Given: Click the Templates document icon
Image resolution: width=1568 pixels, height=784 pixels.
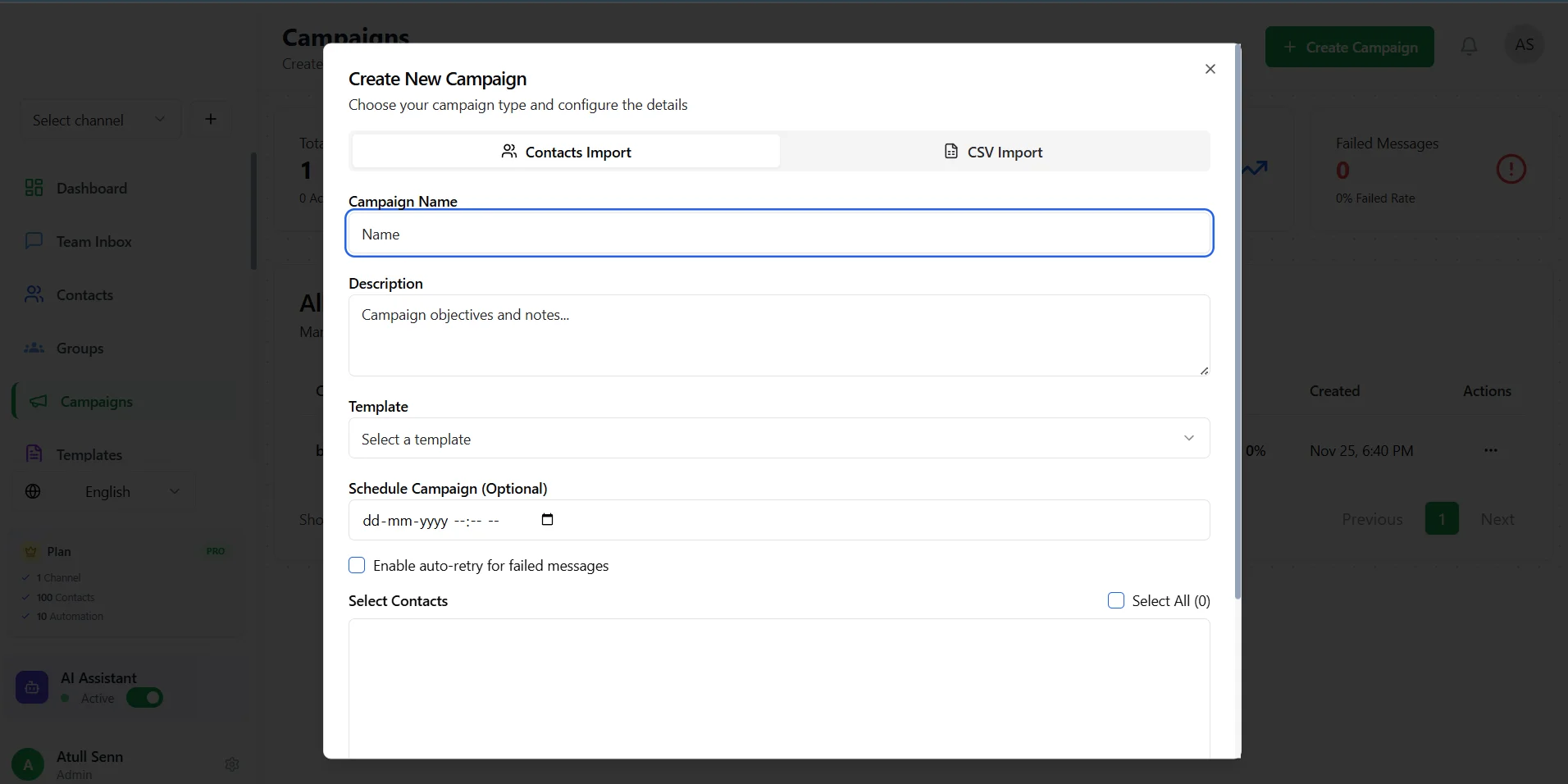Looking at the screenshot, I should pos(34,454).
